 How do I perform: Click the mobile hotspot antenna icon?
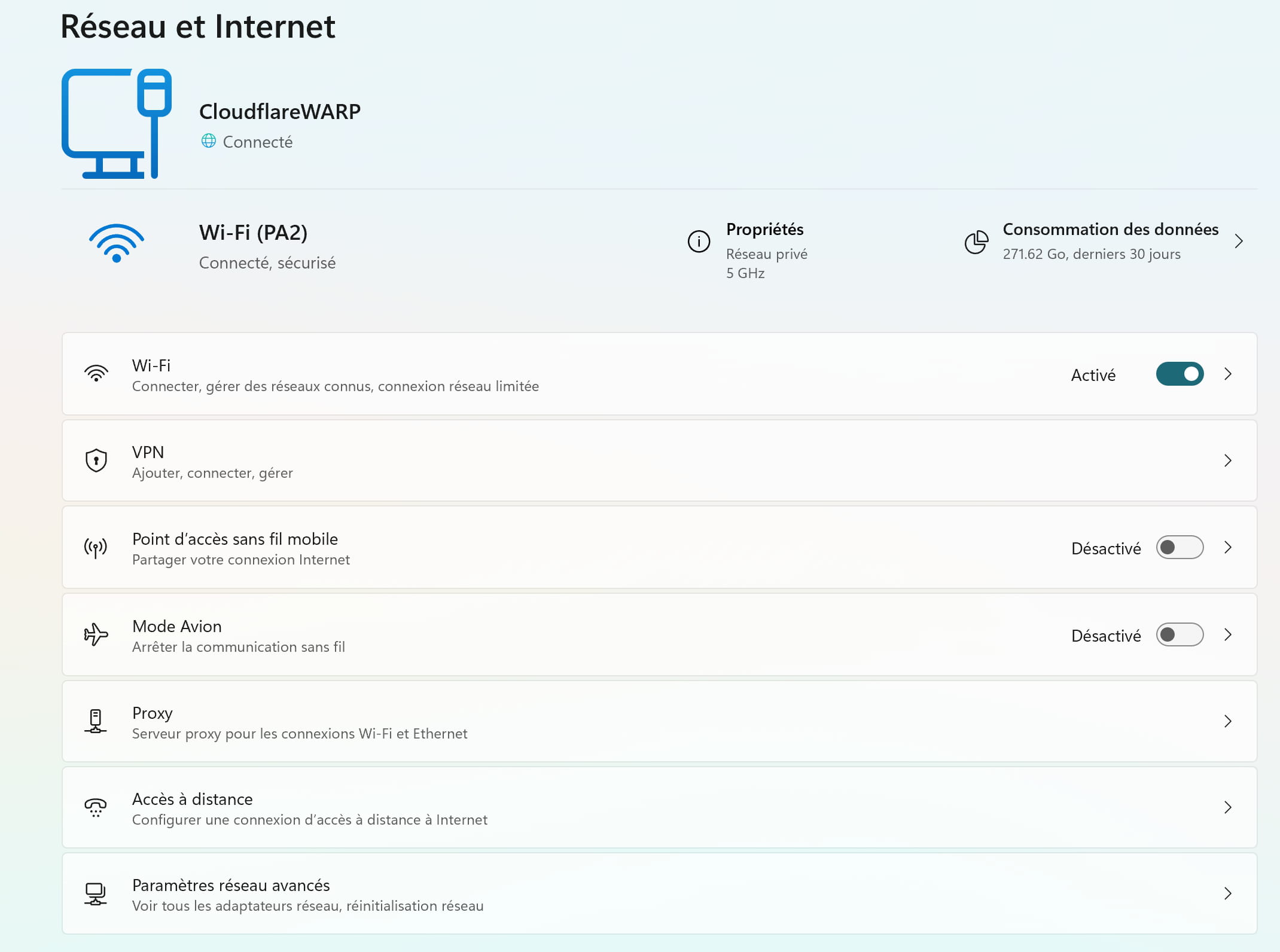[x=96, y=547]
